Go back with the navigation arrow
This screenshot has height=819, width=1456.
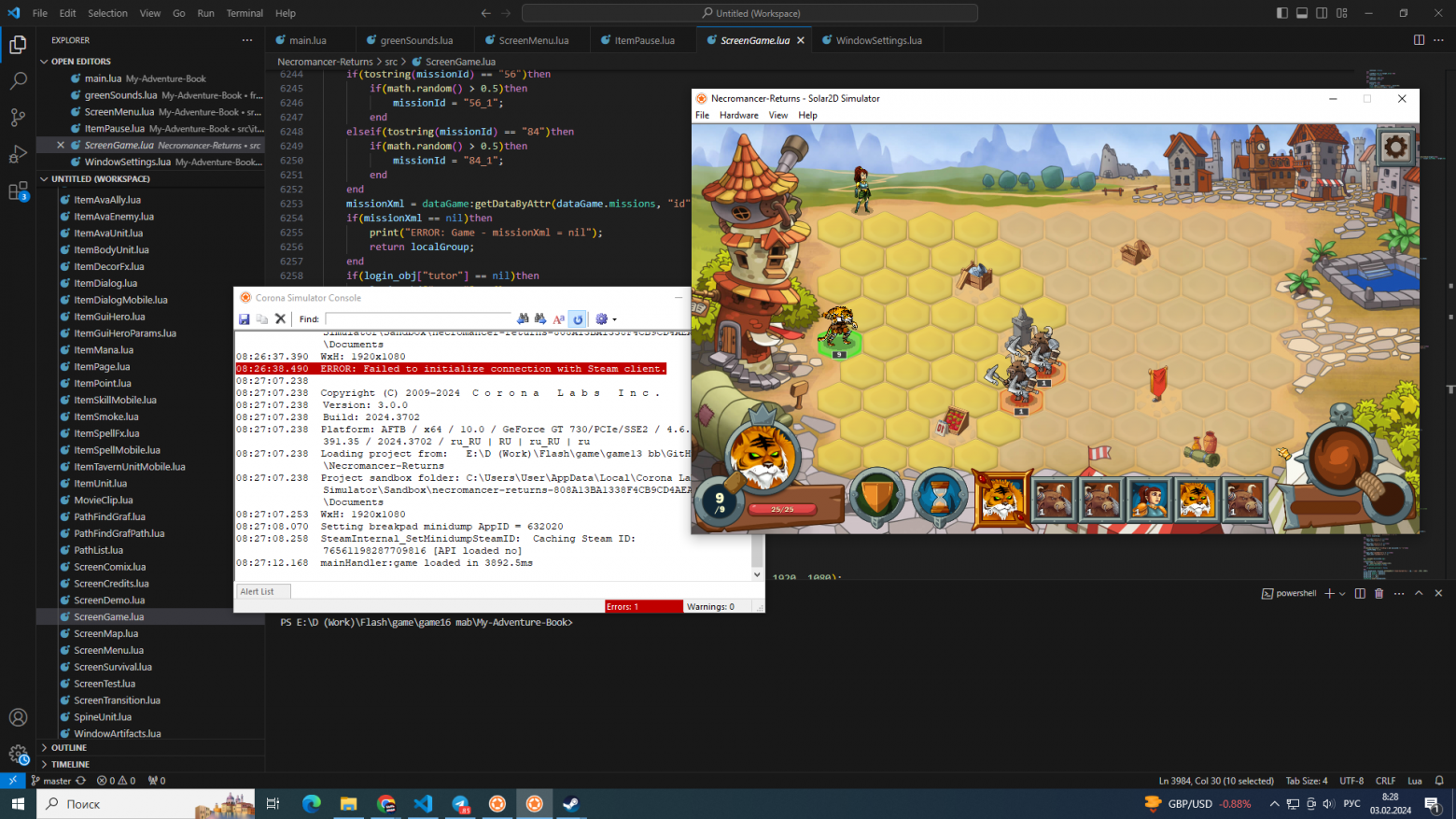[485, 13]
